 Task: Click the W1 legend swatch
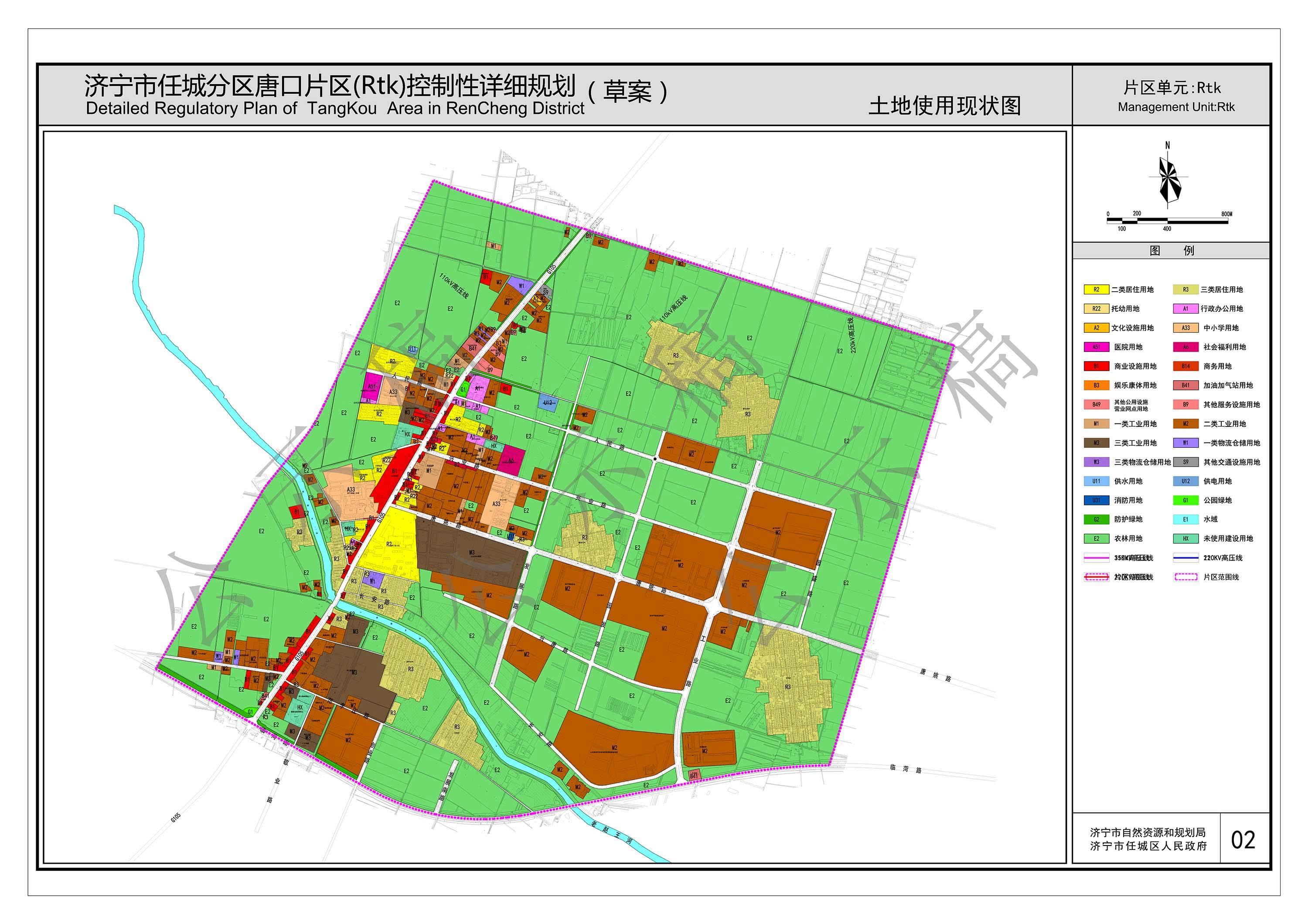[1185, 443]
